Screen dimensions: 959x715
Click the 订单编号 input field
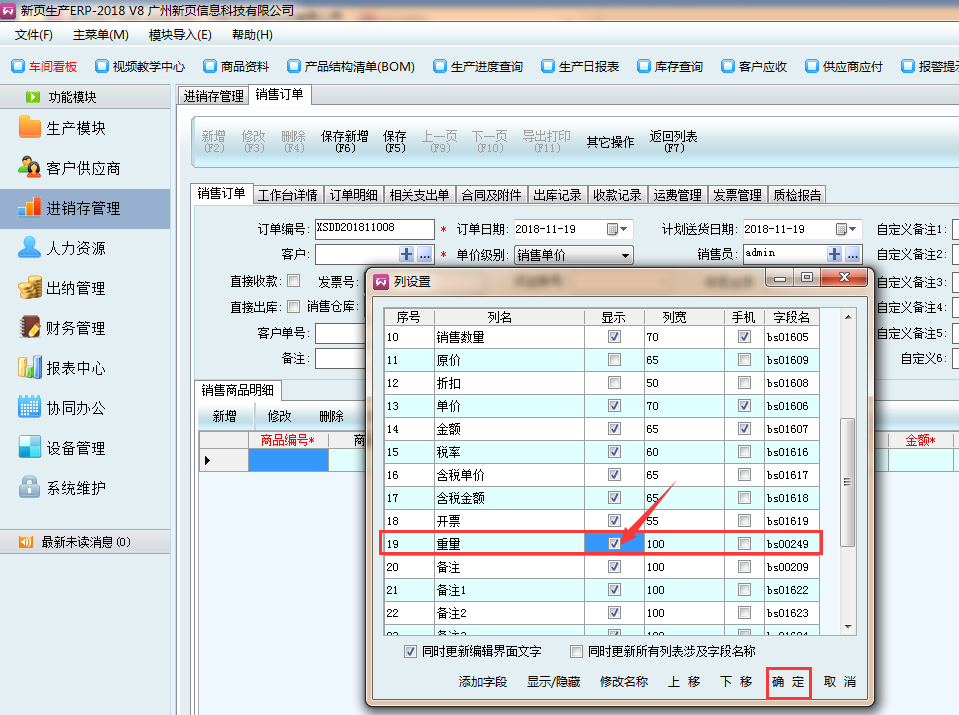pos(374,229)
